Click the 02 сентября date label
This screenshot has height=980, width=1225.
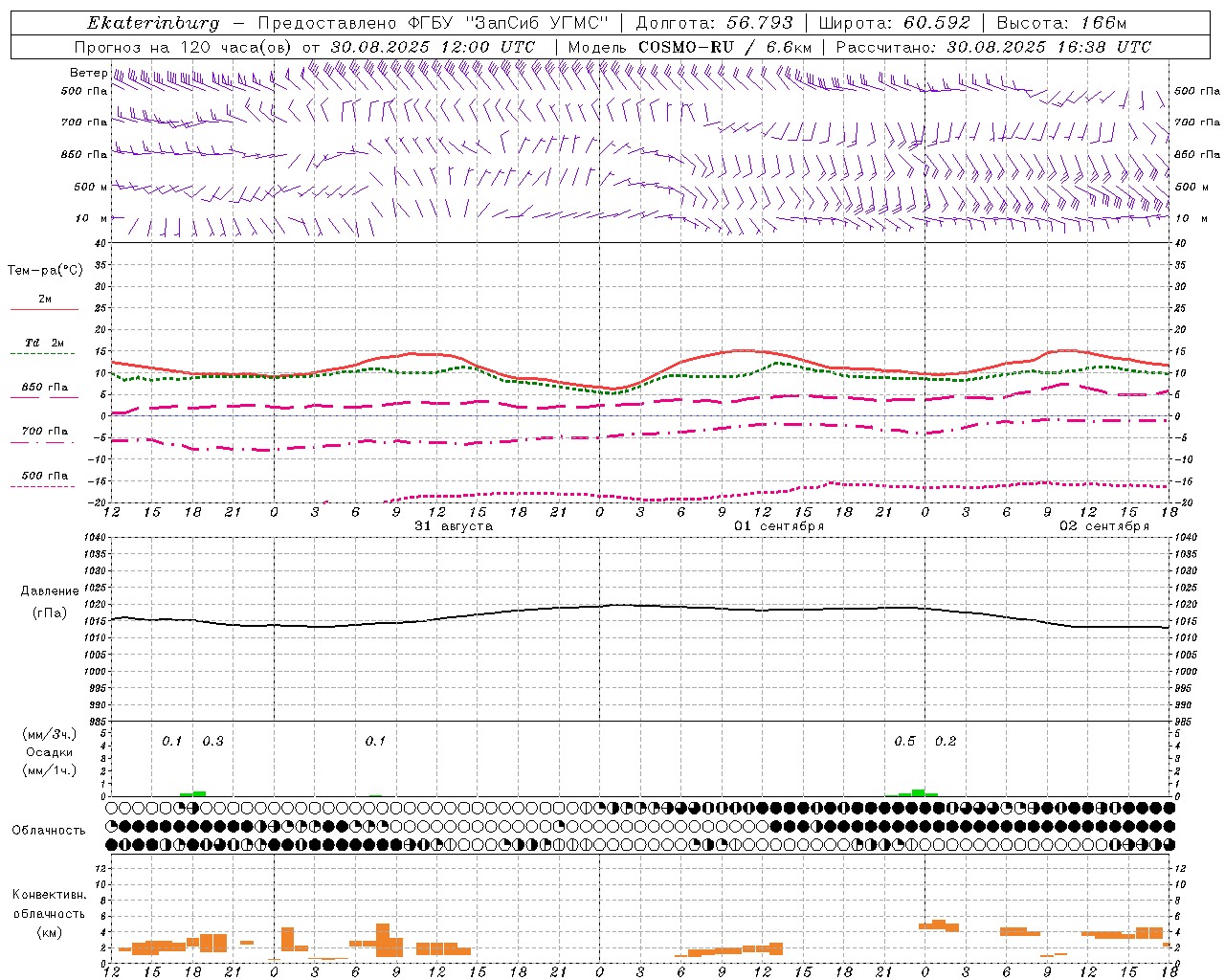coord(1104,526)
